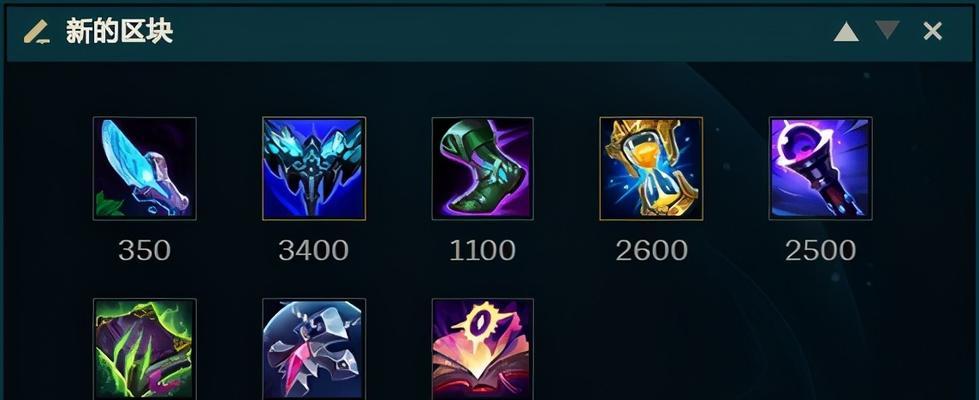Select the silver helmet with pink plume
This screenshot has width=979, height=400.
314,349
